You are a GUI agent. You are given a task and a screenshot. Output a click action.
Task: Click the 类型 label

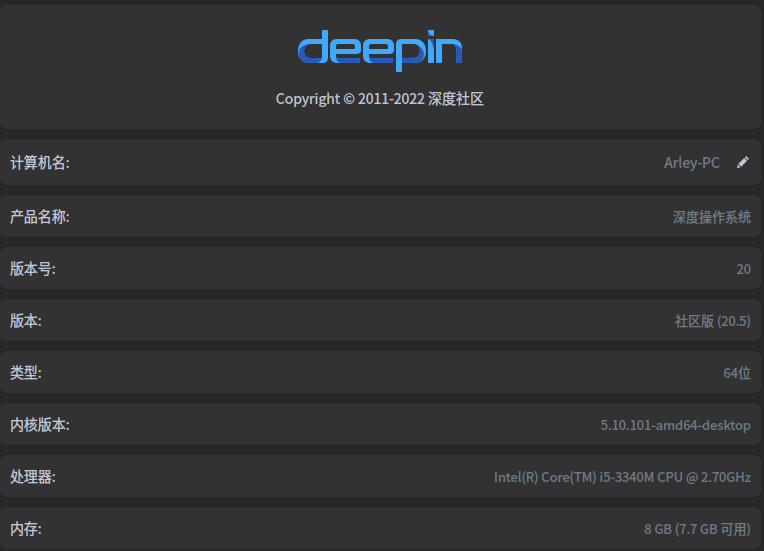(26, 373)
